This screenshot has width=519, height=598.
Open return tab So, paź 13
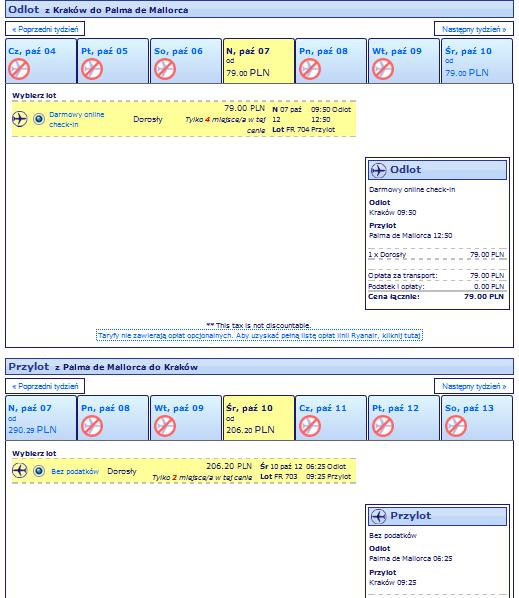coord(477,418)
